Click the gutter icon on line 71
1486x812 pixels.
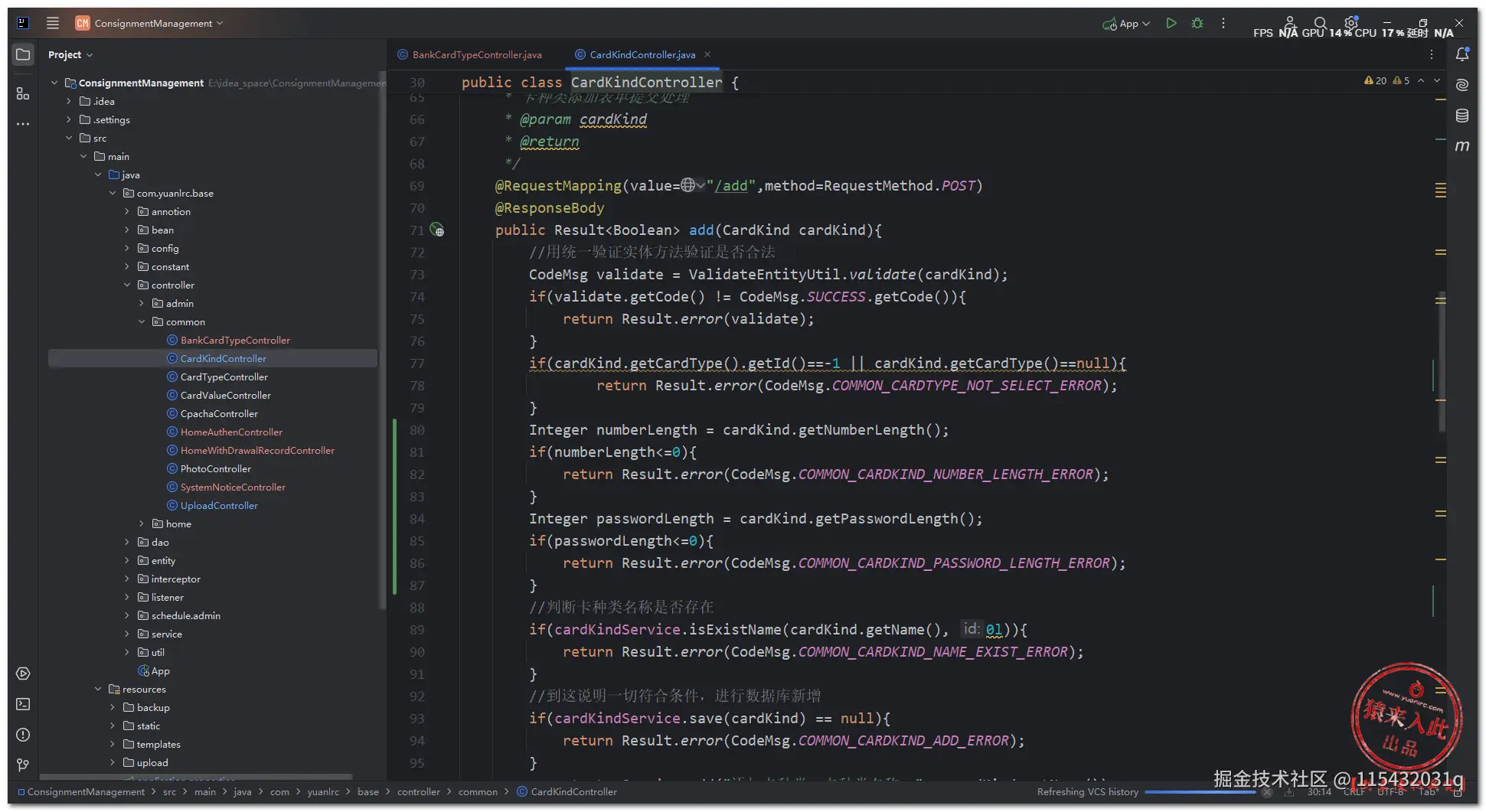(437, 230)
